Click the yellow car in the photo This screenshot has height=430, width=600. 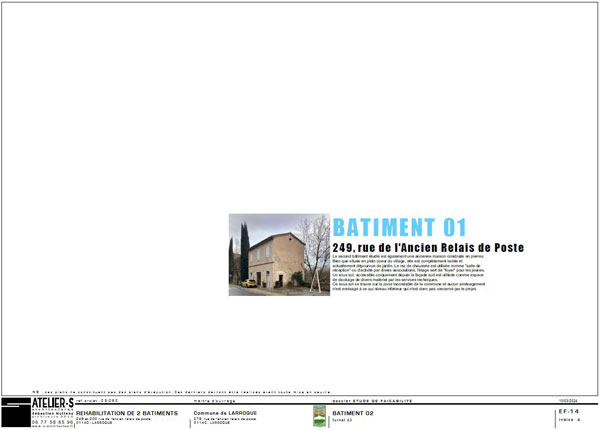(247, 283)
